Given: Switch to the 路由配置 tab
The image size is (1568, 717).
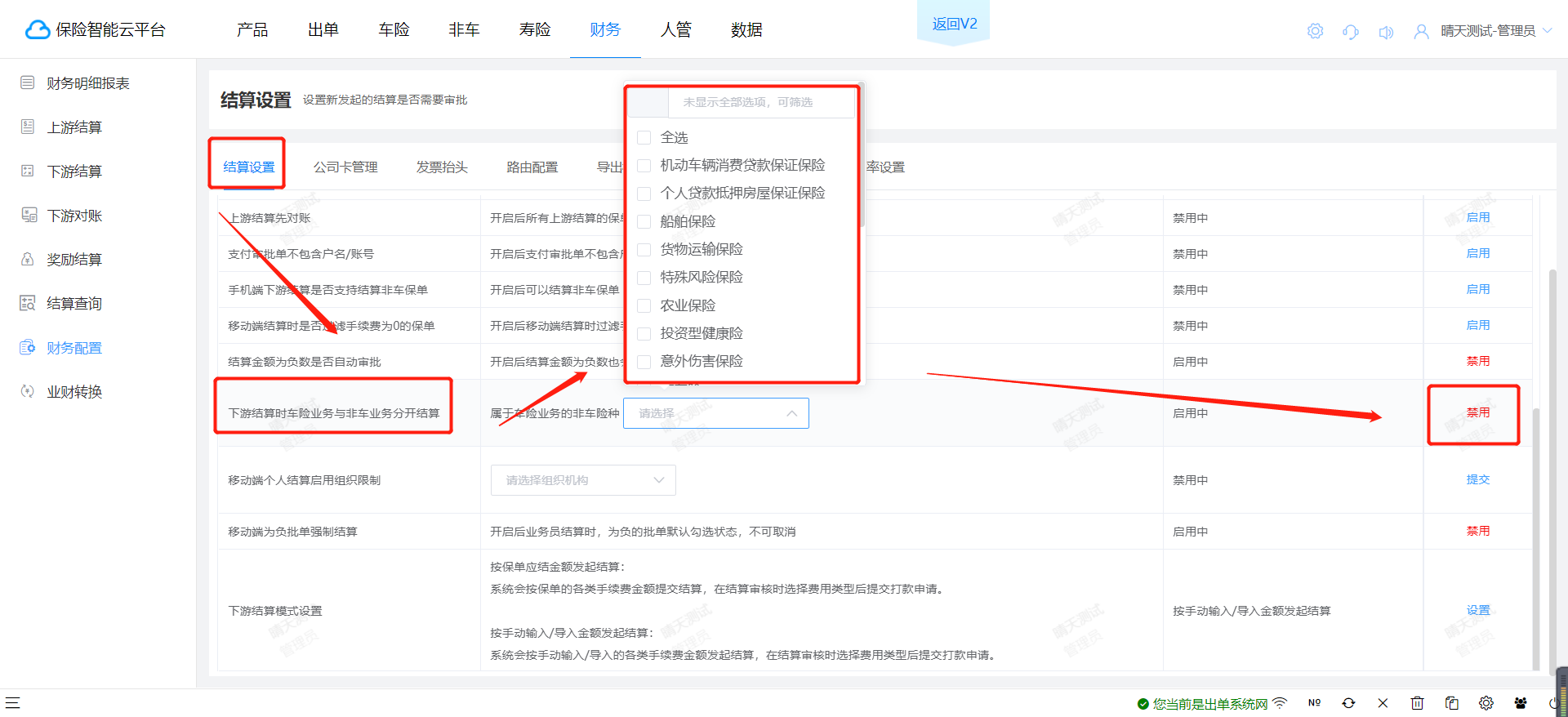Looking at the screenshot, I should pyautogui.click(x=532, y=167).
